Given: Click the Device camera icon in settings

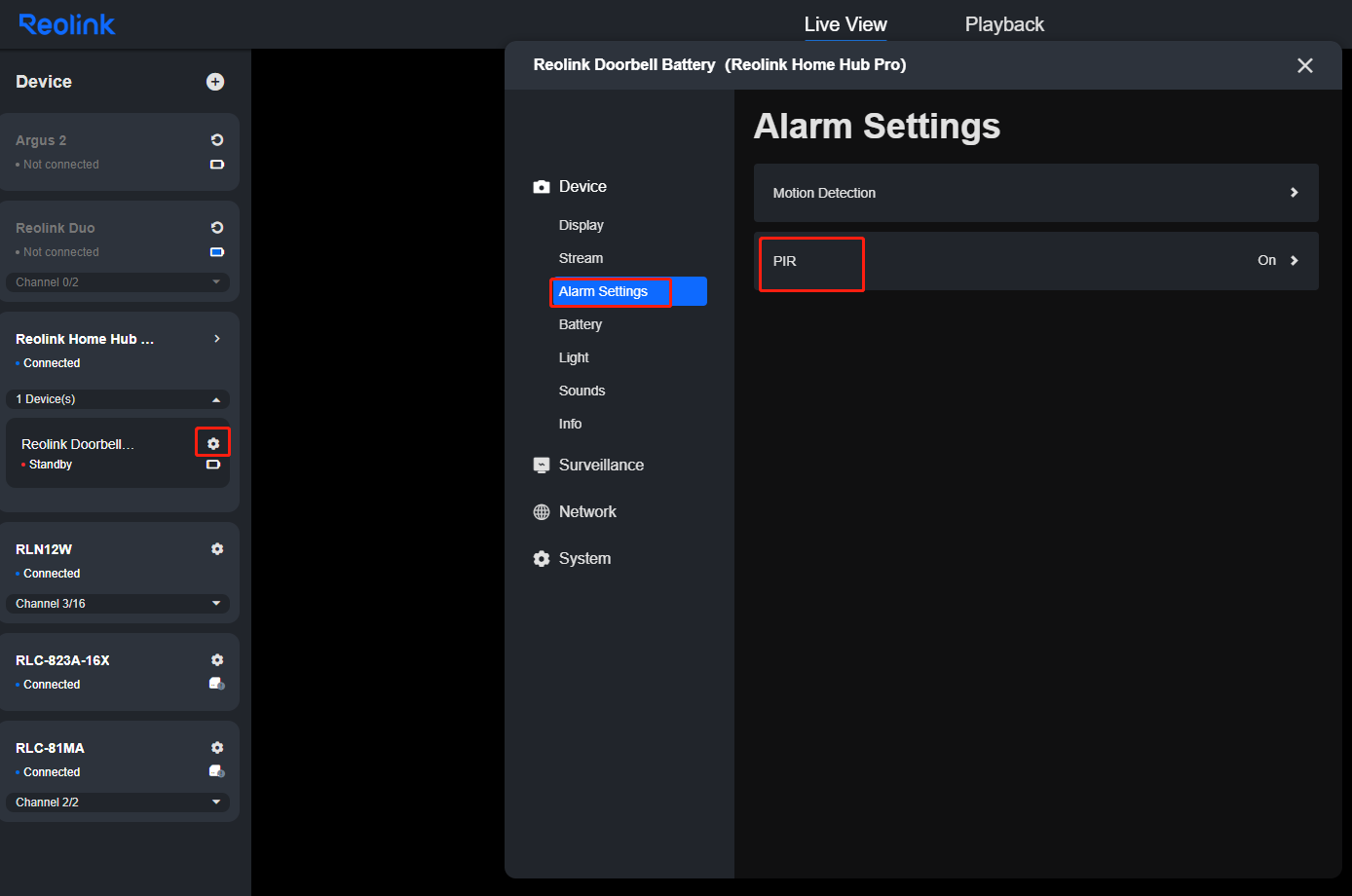Looking at the screenshot, I should [x=542, y=187].
